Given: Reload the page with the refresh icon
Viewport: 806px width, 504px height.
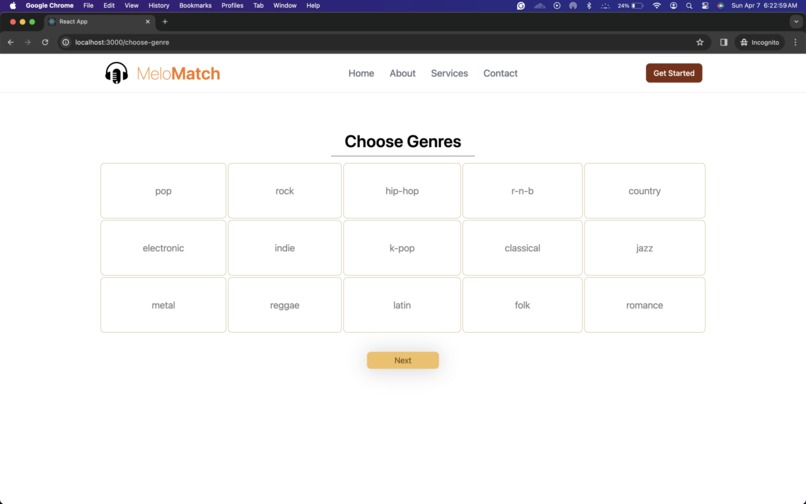Looking at the screenshot, I should (x=45, y=42).
